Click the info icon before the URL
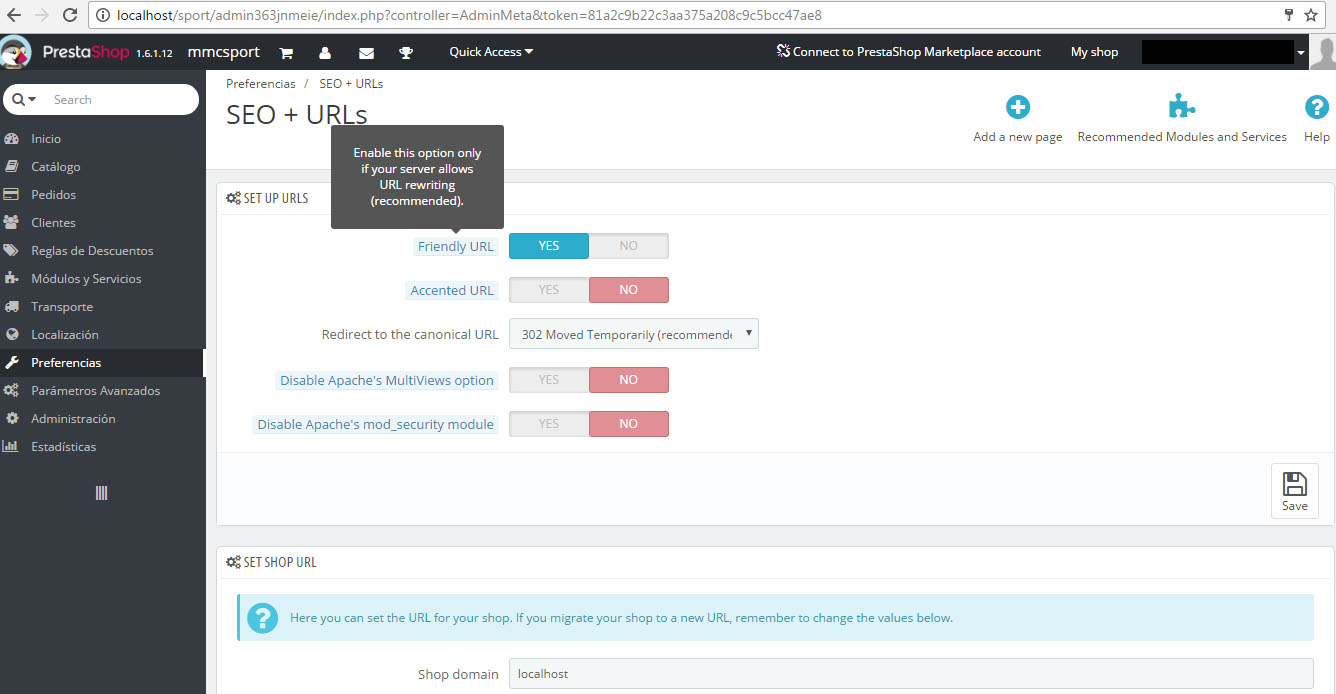Image resolution: width=1336 pixels, height=694 pixels. coord(103,16)
